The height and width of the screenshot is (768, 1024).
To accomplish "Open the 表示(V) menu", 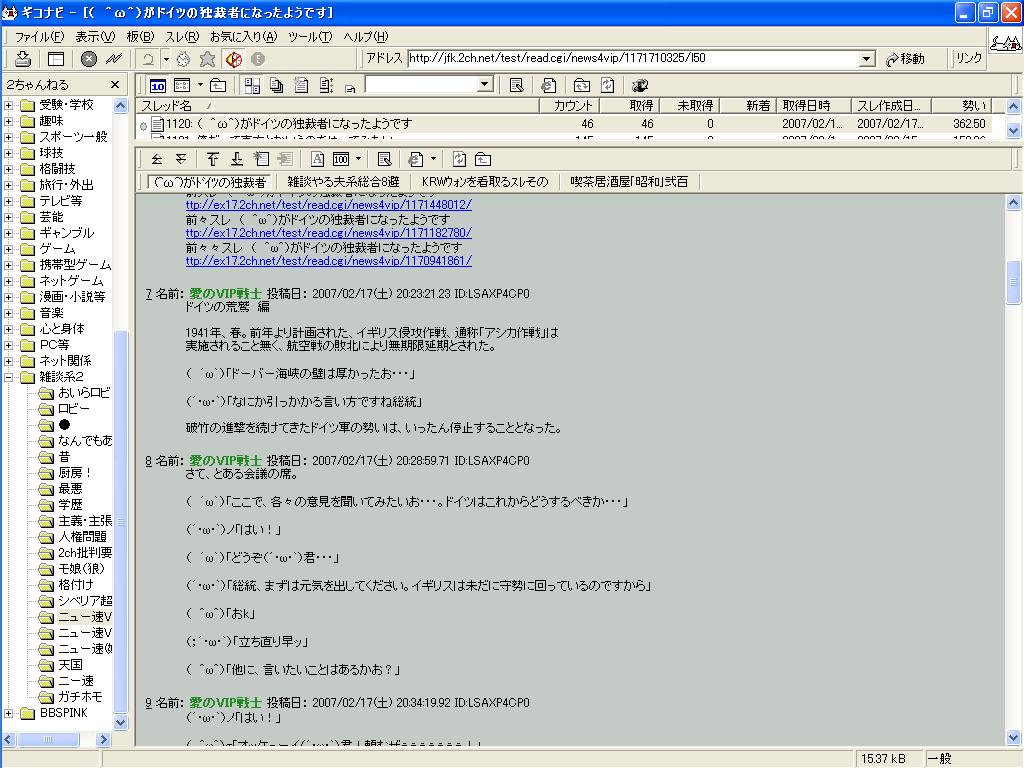I will click(x=95, y=37).
